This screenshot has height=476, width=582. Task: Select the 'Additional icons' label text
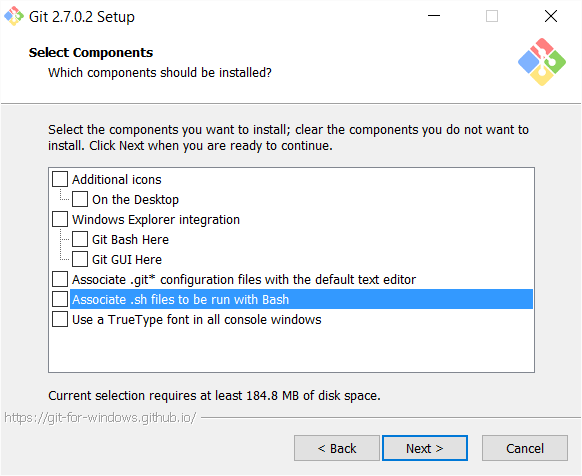(x=117, y=179)
